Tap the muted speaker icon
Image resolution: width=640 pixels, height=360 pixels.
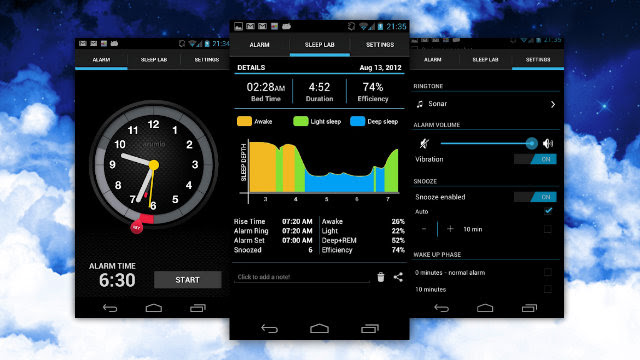(424, 143)
